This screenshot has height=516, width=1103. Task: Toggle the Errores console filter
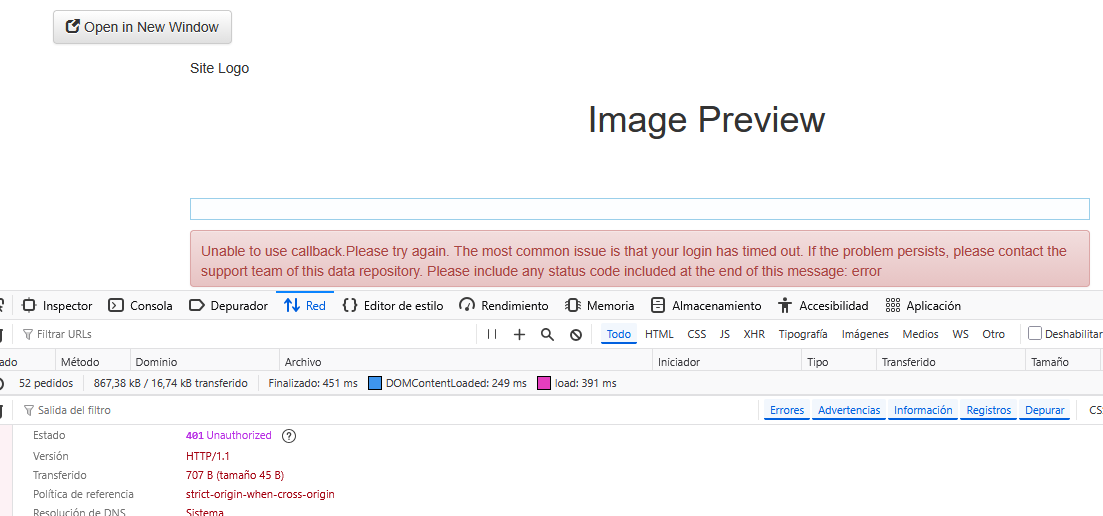pyautogui.click(x=787, y=411)
